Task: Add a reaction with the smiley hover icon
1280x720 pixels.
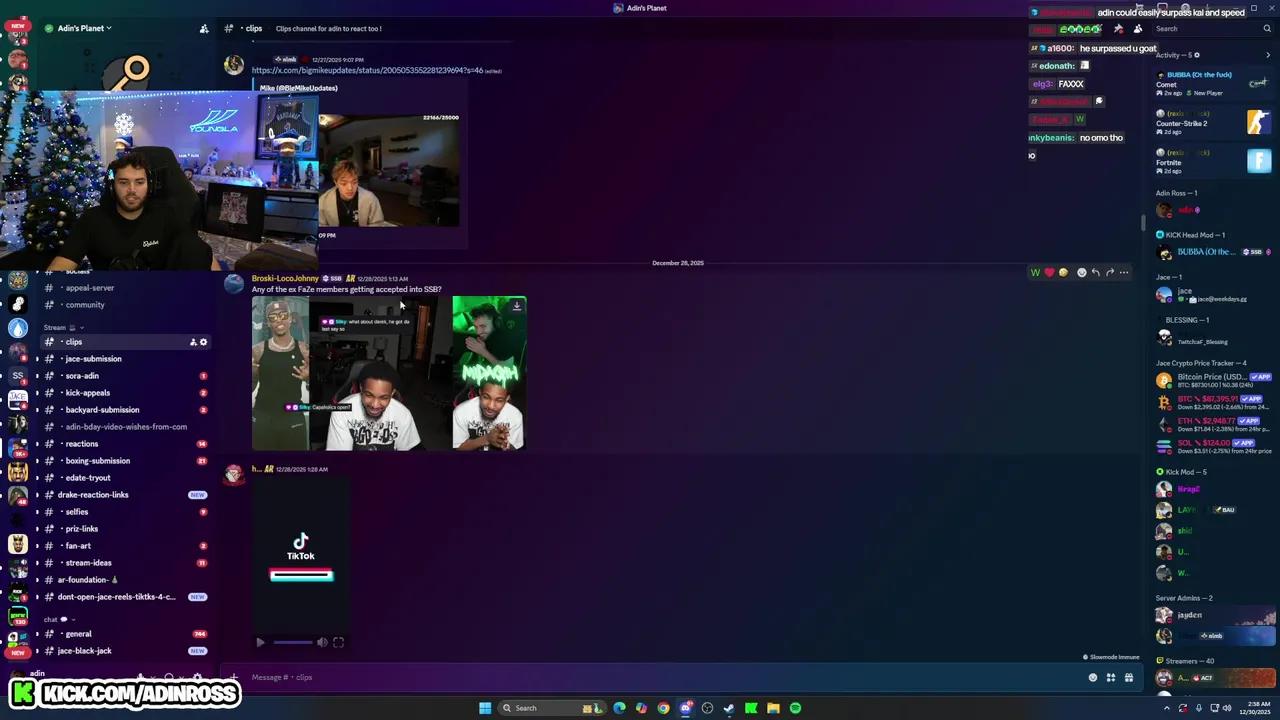Action: tap(1081, 272)
